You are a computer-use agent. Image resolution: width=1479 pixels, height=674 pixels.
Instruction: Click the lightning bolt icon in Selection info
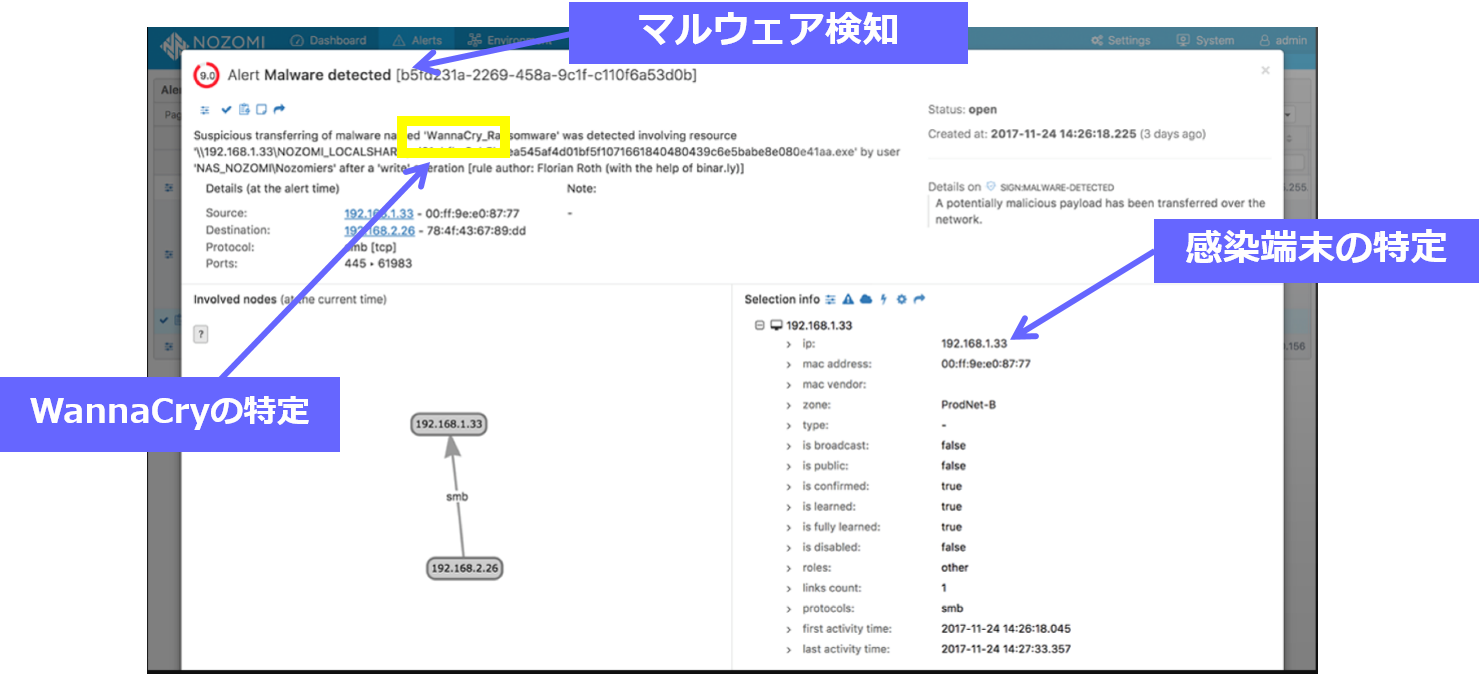click(884, 299)
